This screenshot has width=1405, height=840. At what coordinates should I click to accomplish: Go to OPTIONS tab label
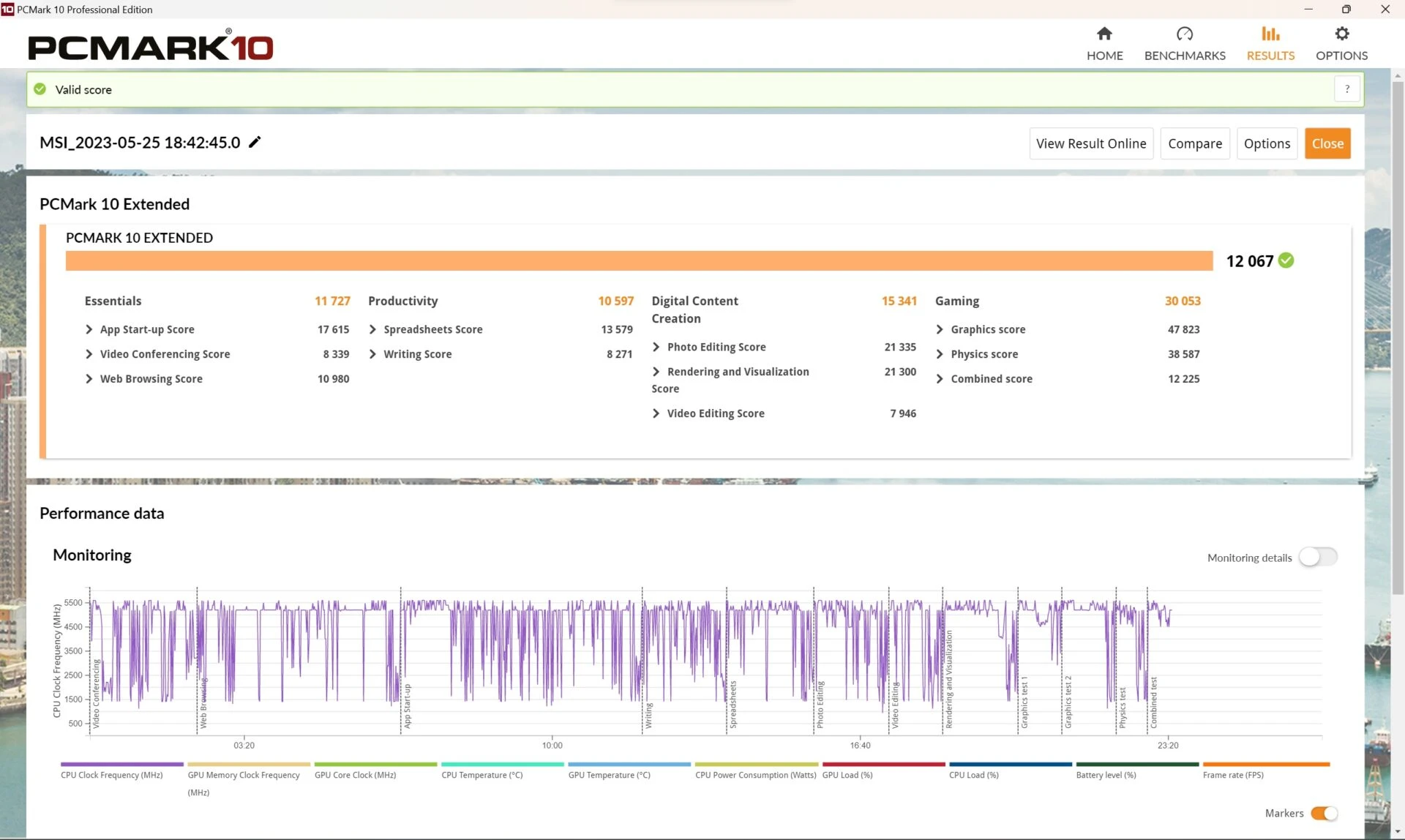[1341, 56]
